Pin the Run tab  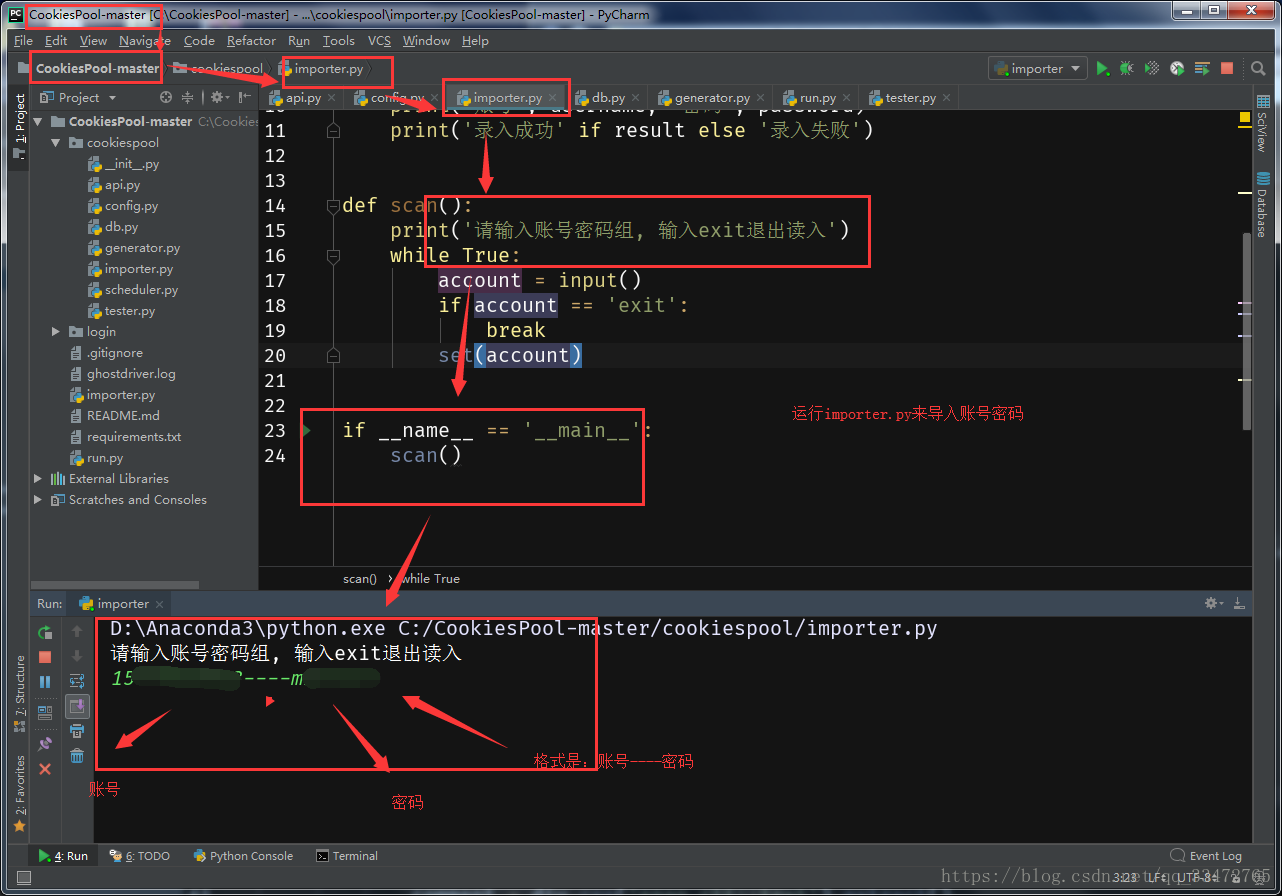(x=45, y=745)
